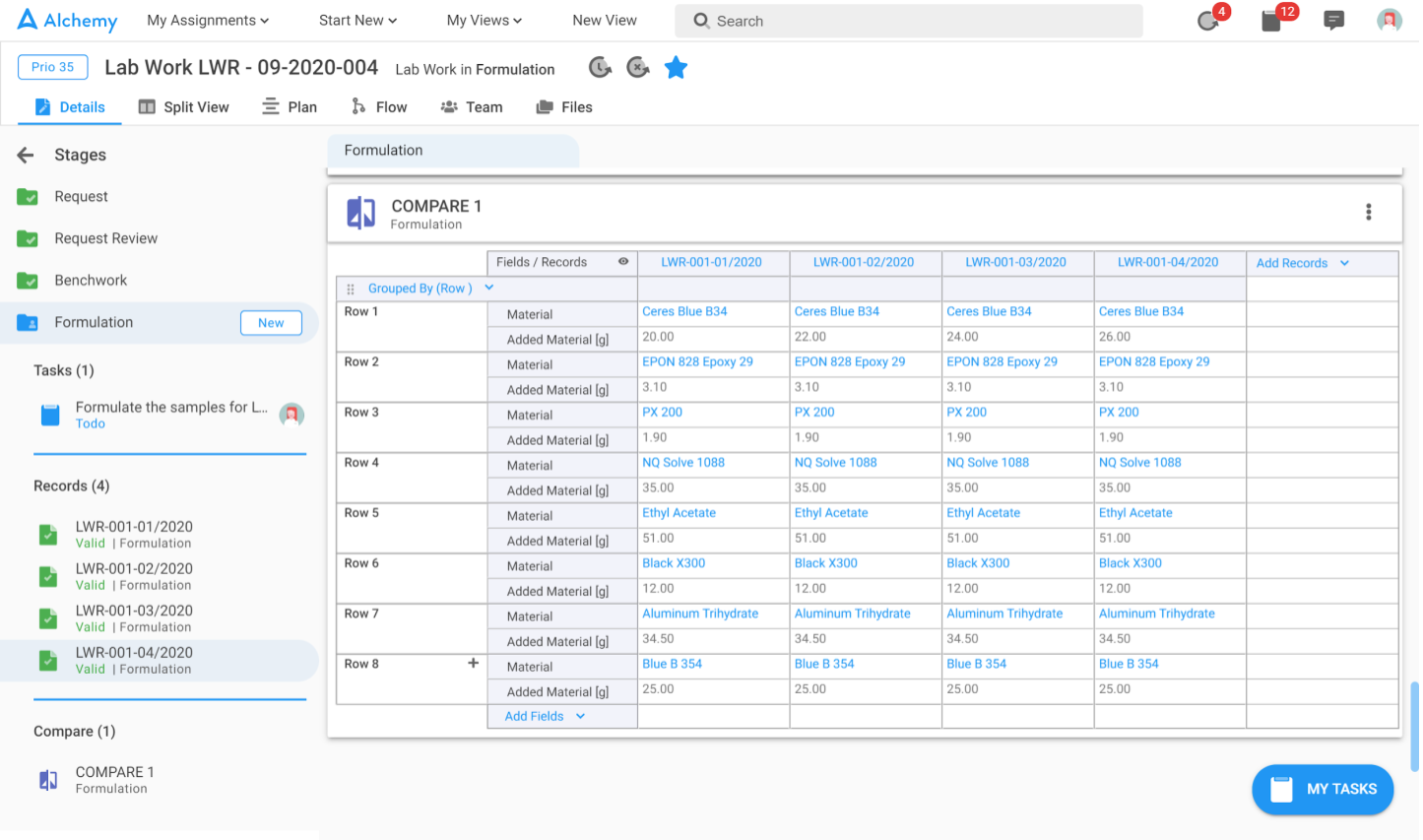The image size is (1423, 840).
Task: Open the inbox icon with badge 12
Action: point(1271,21)
